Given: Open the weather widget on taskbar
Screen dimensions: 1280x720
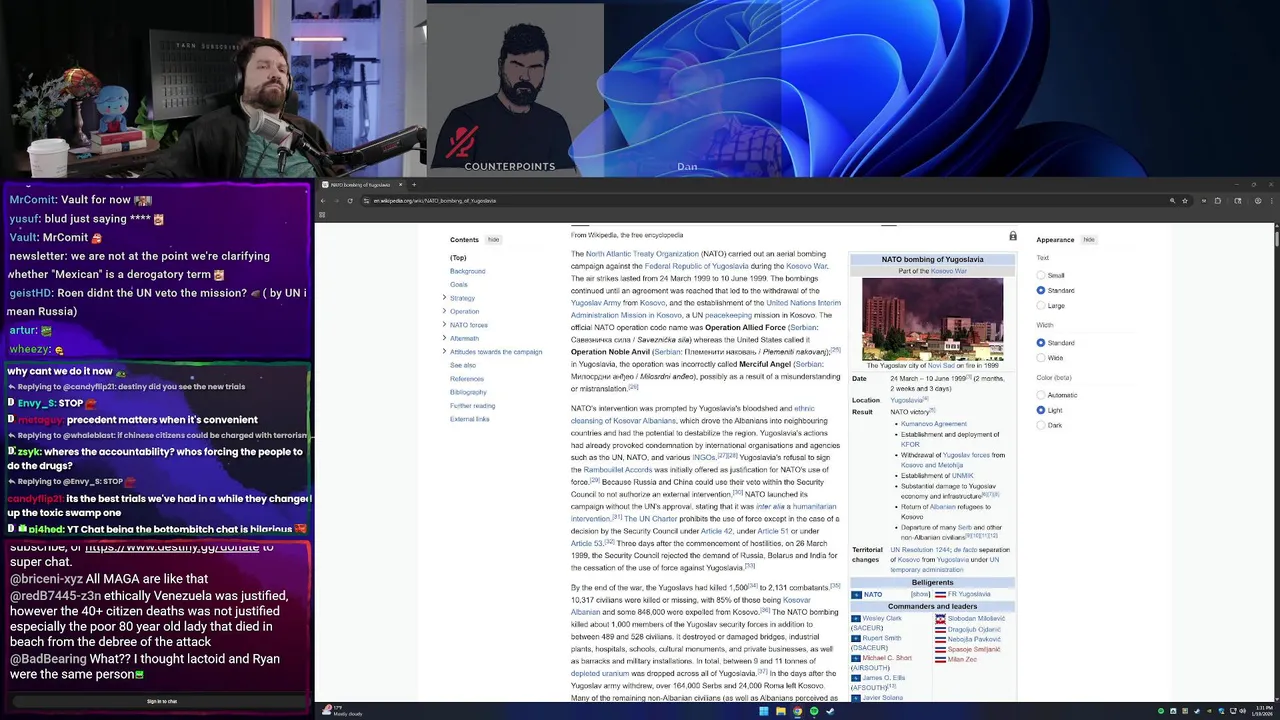Looking at the screenshot, I should (341, 711).
